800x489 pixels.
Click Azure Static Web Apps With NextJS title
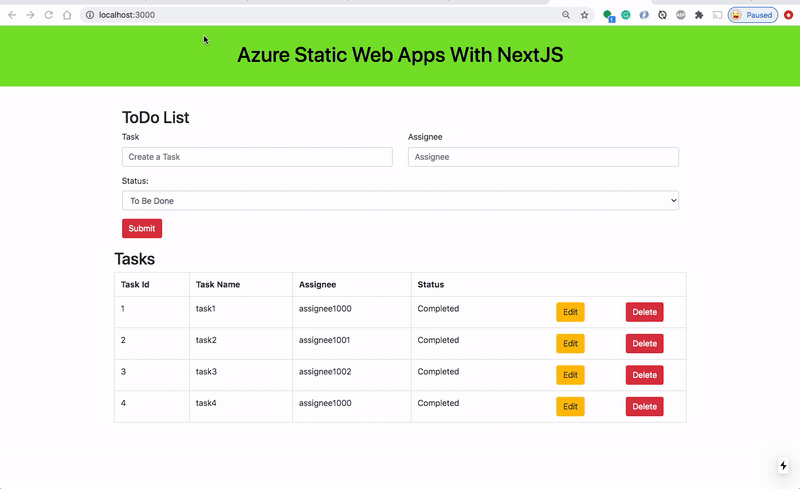(x=400, y=55)
